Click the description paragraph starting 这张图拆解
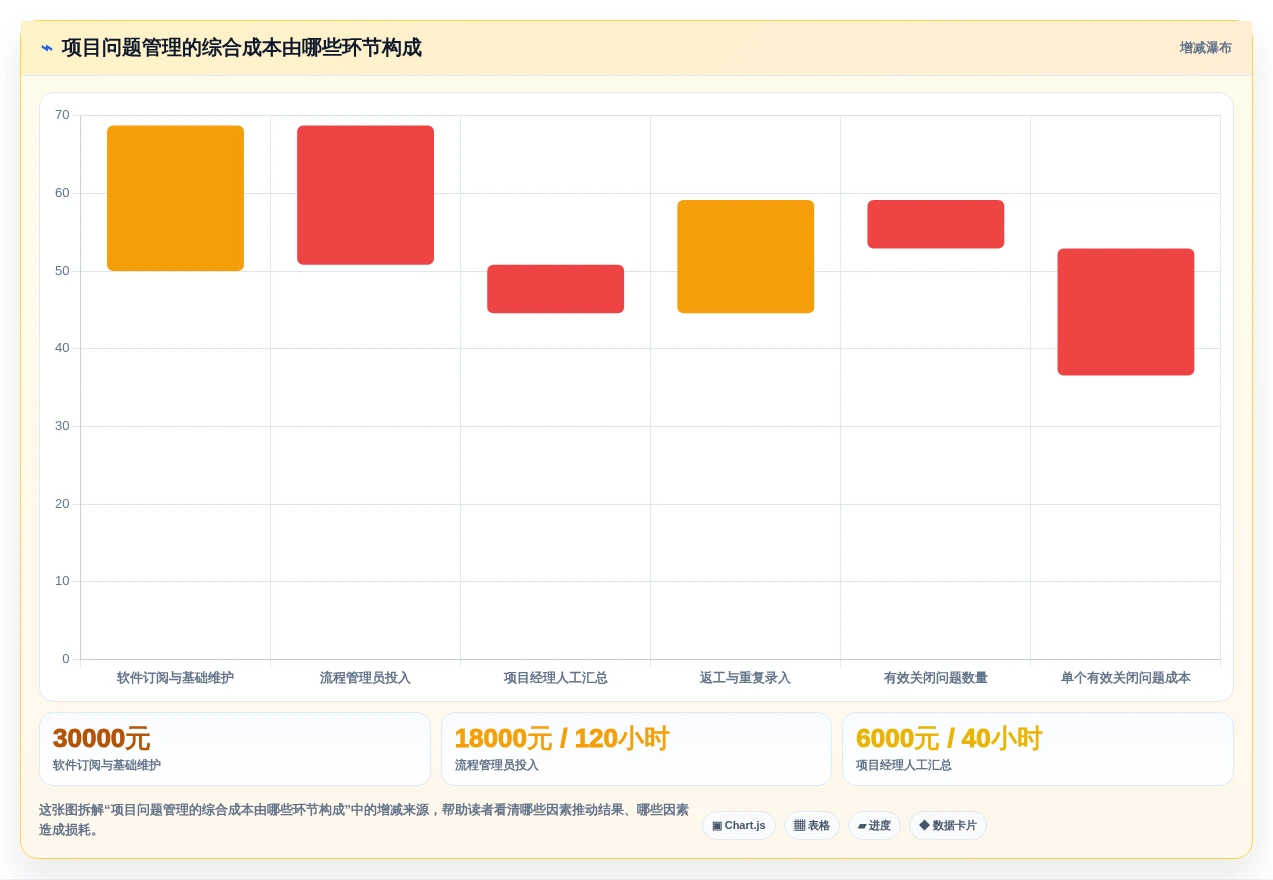 (x=364, y=820)
